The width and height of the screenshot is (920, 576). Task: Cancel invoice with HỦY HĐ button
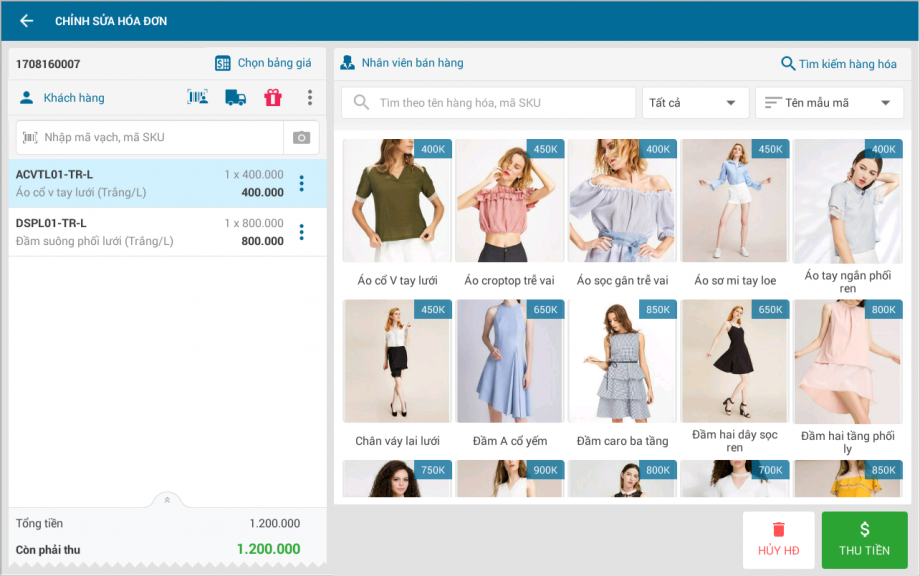pyautogui.click(x=779, y=540)
